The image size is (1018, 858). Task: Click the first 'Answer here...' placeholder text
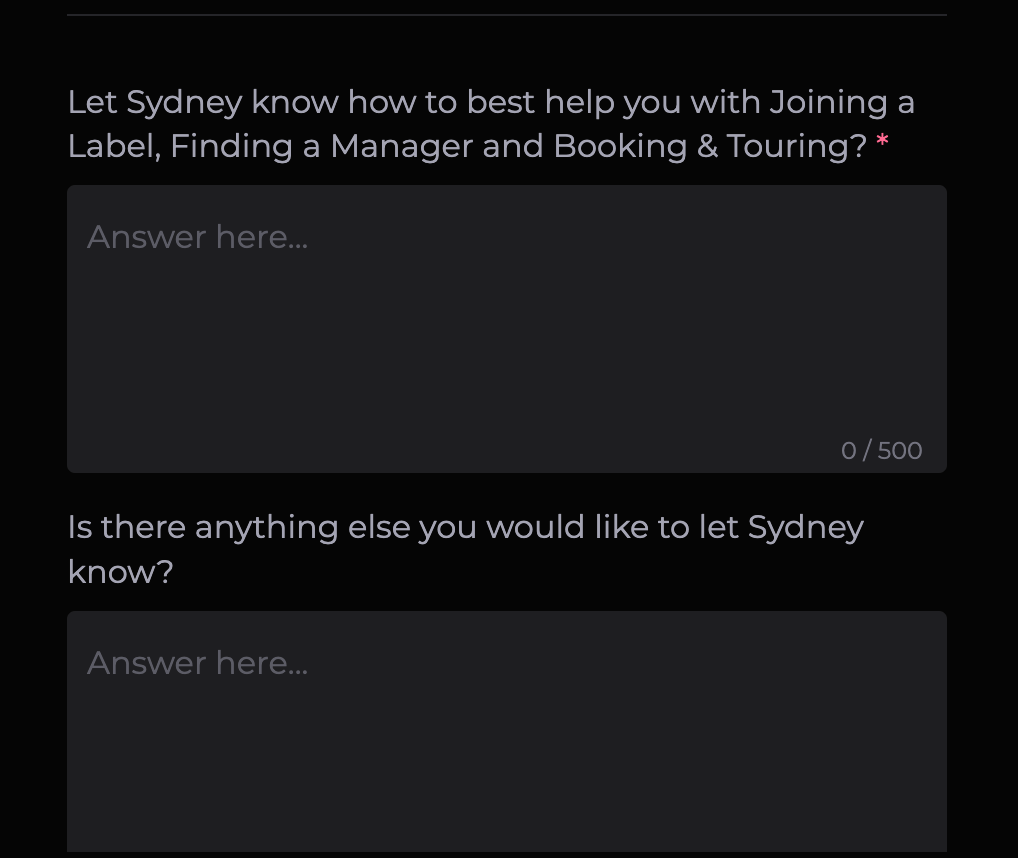pos(197,237)
